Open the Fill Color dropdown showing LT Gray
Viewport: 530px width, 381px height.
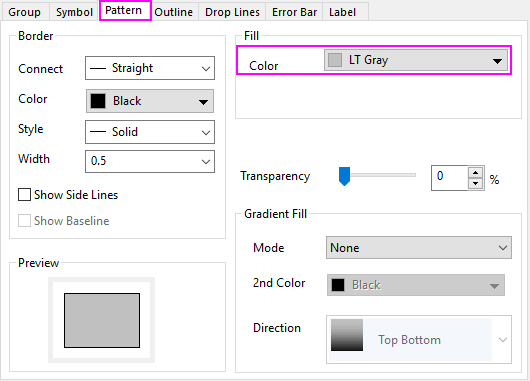click(416, 60)
